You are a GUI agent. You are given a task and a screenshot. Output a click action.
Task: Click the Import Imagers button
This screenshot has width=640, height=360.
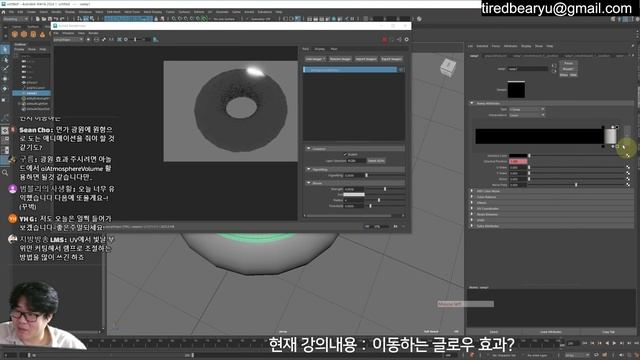(x=366, y=59)
